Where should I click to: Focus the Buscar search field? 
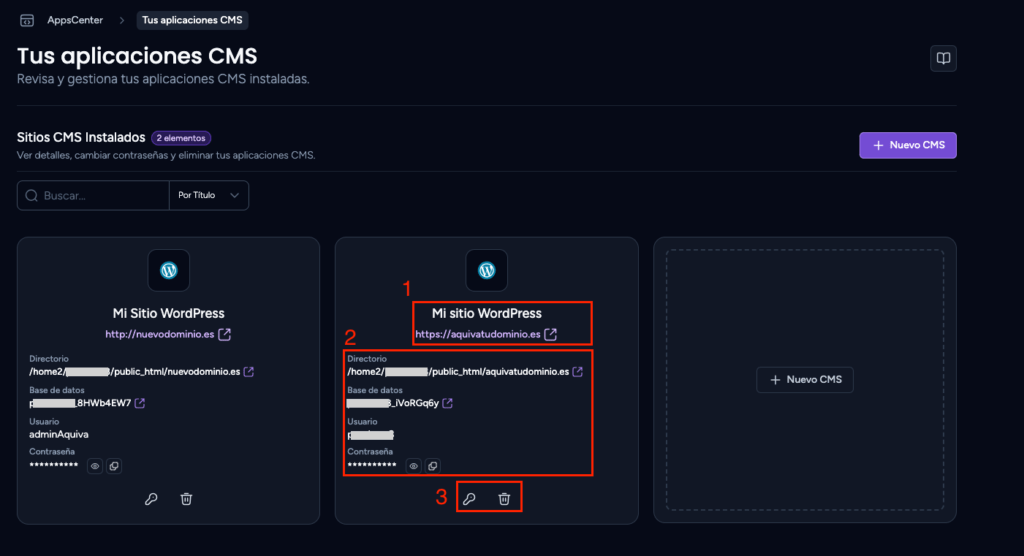tap(93, 195)
